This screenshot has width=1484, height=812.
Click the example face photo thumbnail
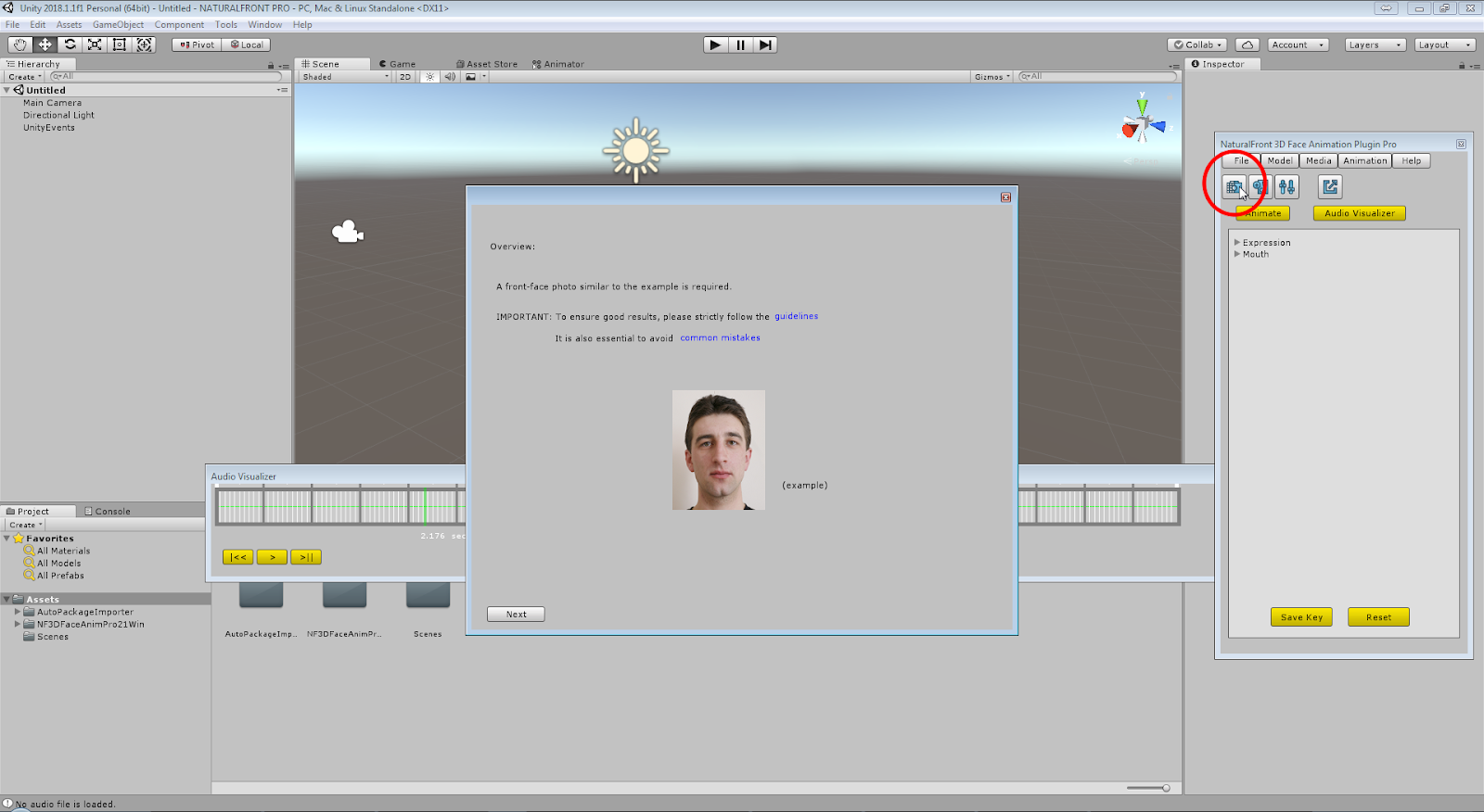[x=719, y=450]
